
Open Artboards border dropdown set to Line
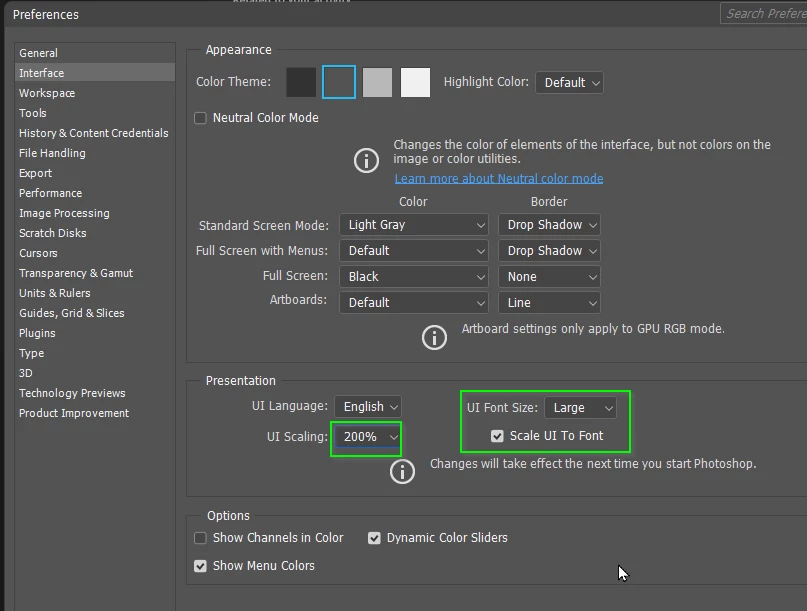tap(549, 303)
